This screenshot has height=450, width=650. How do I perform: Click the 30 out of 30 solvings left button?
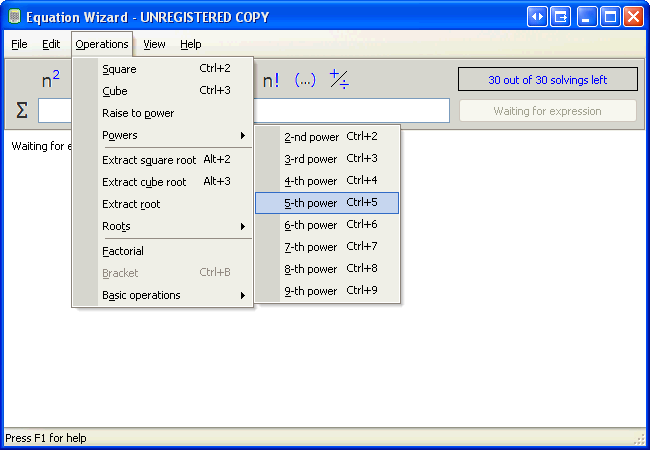[x=548, y=79]
